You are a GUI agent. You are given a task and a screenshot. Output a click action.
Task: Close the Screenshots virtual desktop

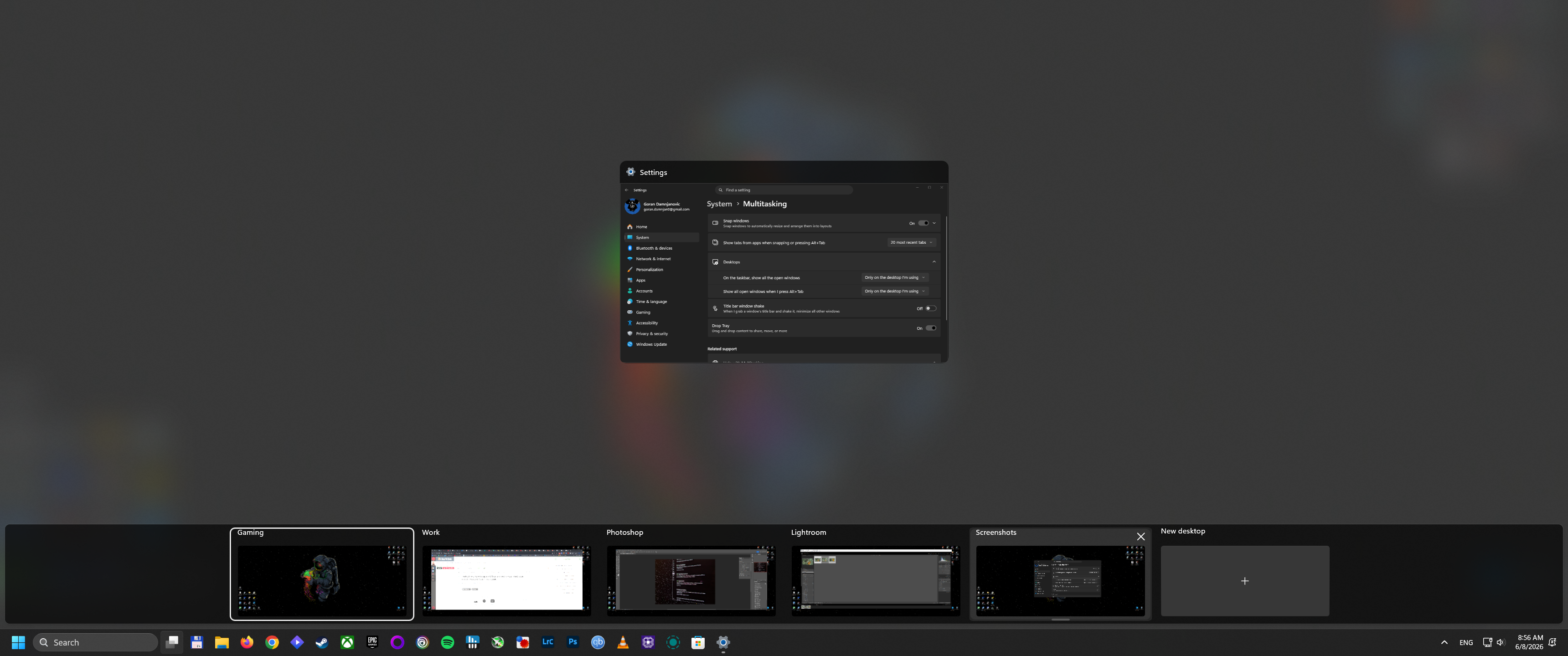point(1141,537)
